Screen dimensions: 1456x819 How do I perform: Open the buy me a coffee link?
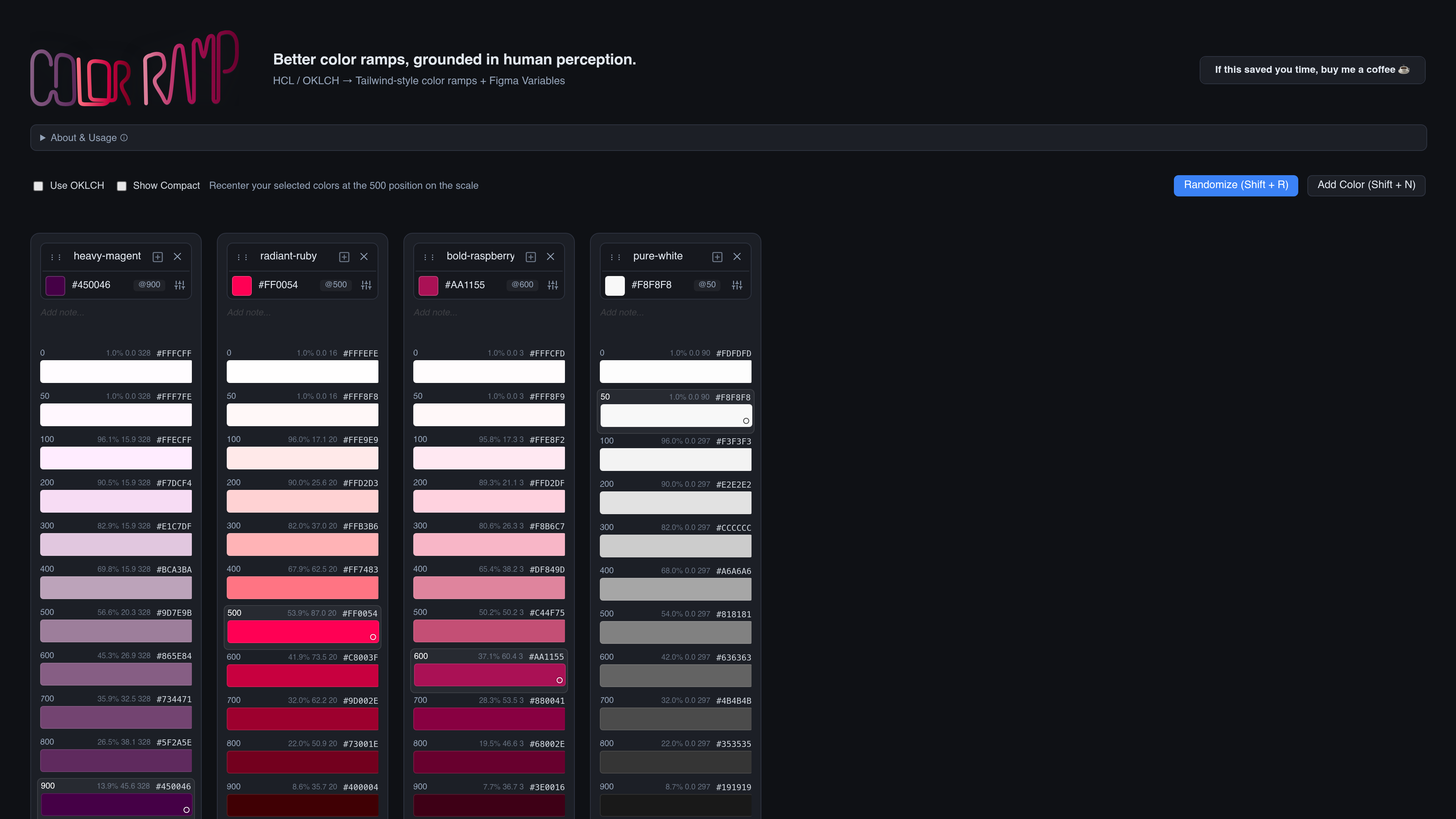click(1312, 69)
